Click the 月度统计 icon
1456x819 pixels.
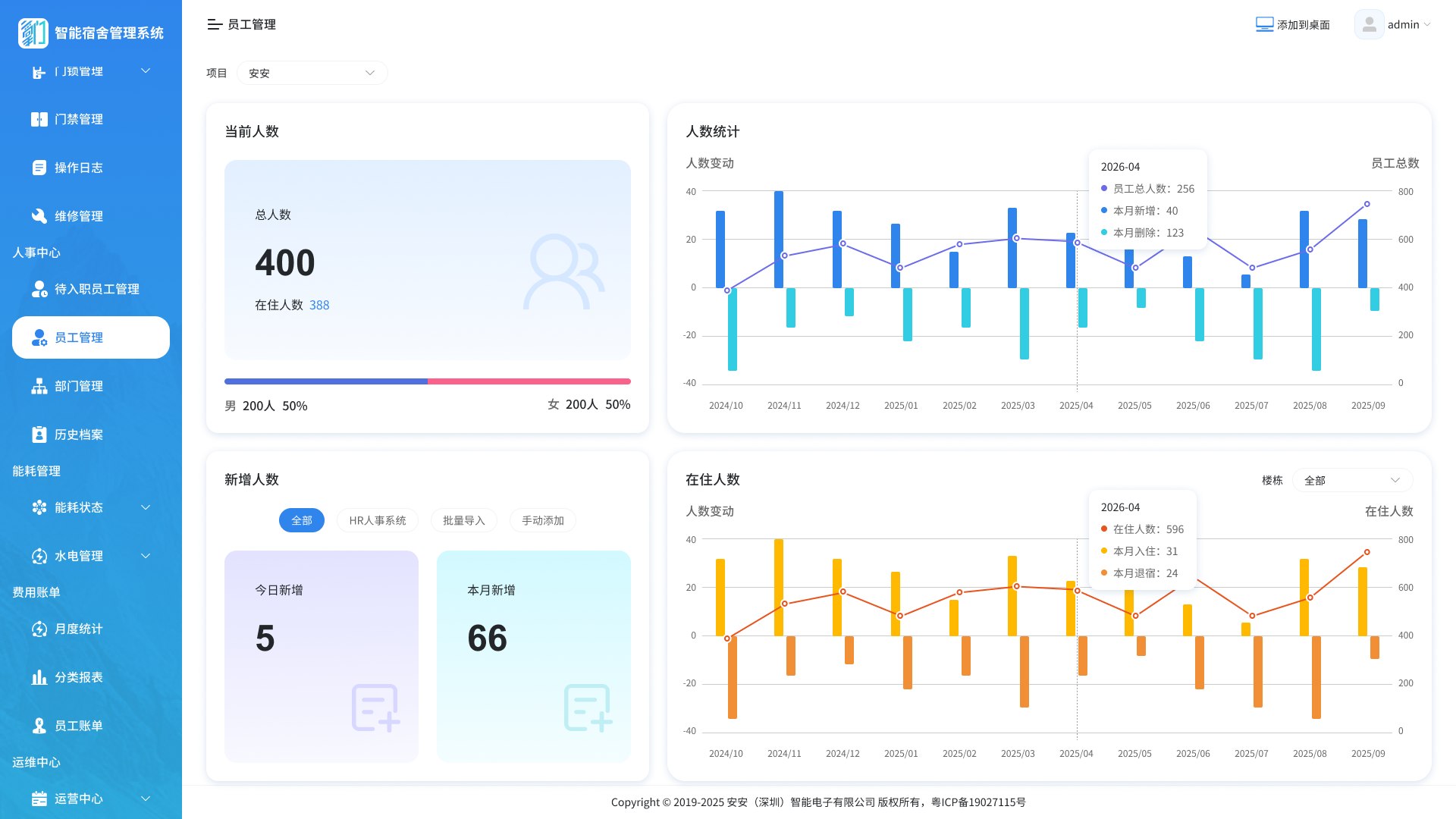(x=39, y=629)
